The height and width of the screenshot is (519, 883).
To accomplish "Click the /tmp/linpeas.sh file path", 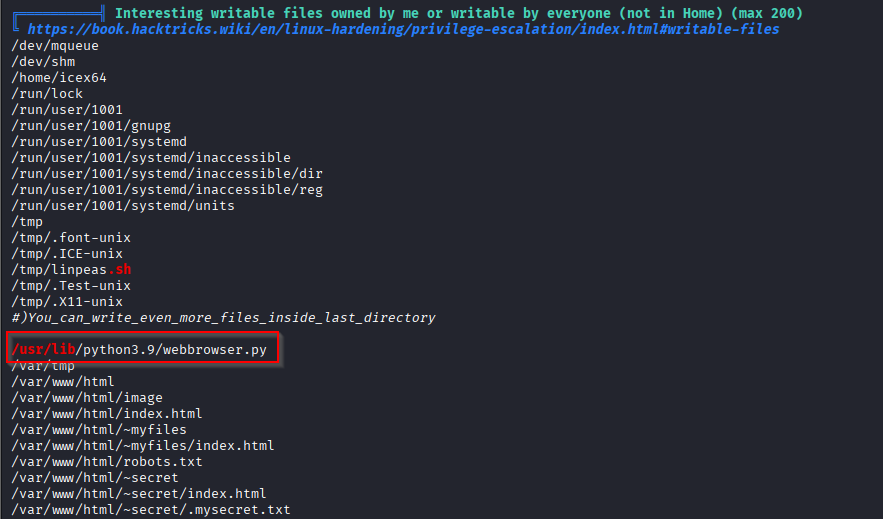I will 71,270.
